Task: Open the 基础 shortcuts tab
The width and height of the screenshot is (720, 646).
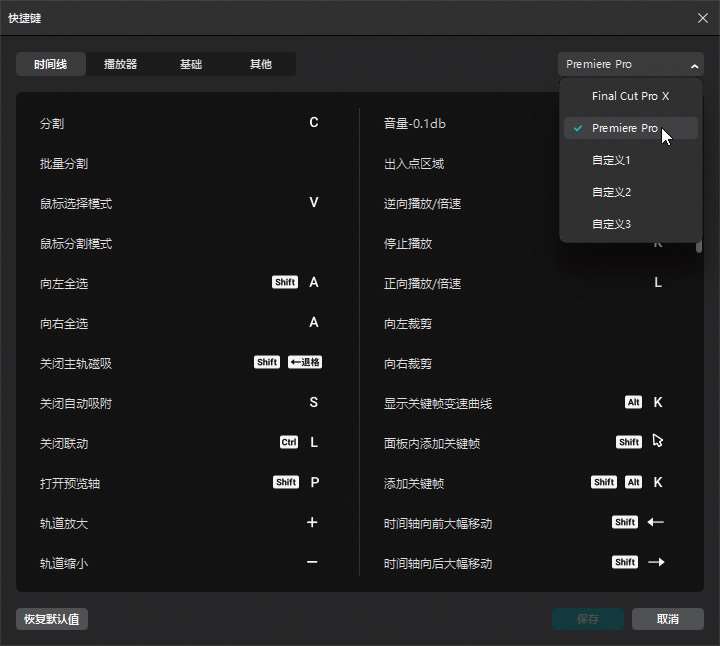Action: coord(190,64)
